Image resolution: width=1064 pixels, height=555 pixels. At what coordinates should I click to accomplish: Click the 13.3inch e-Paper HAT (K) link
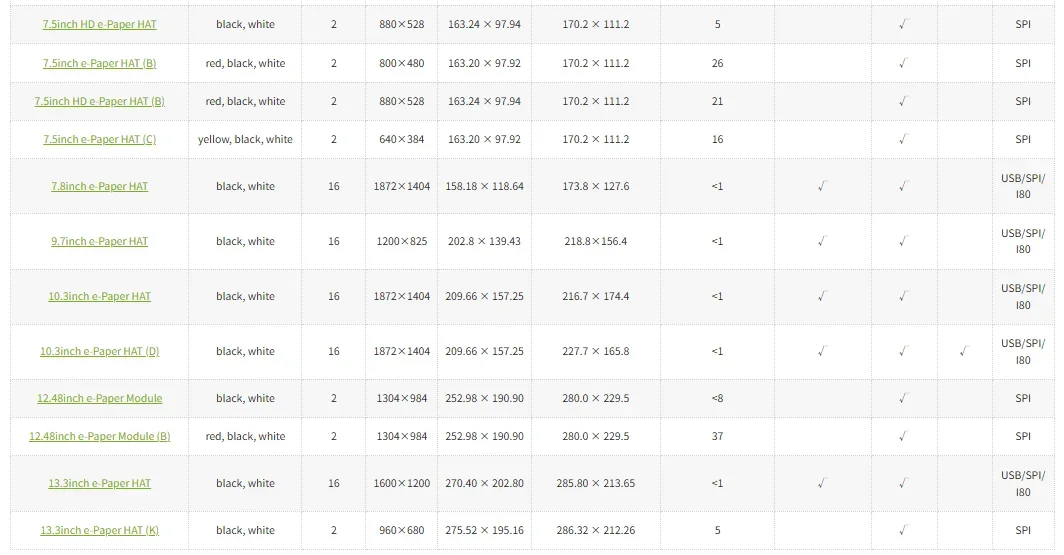[x=99, y=530]
